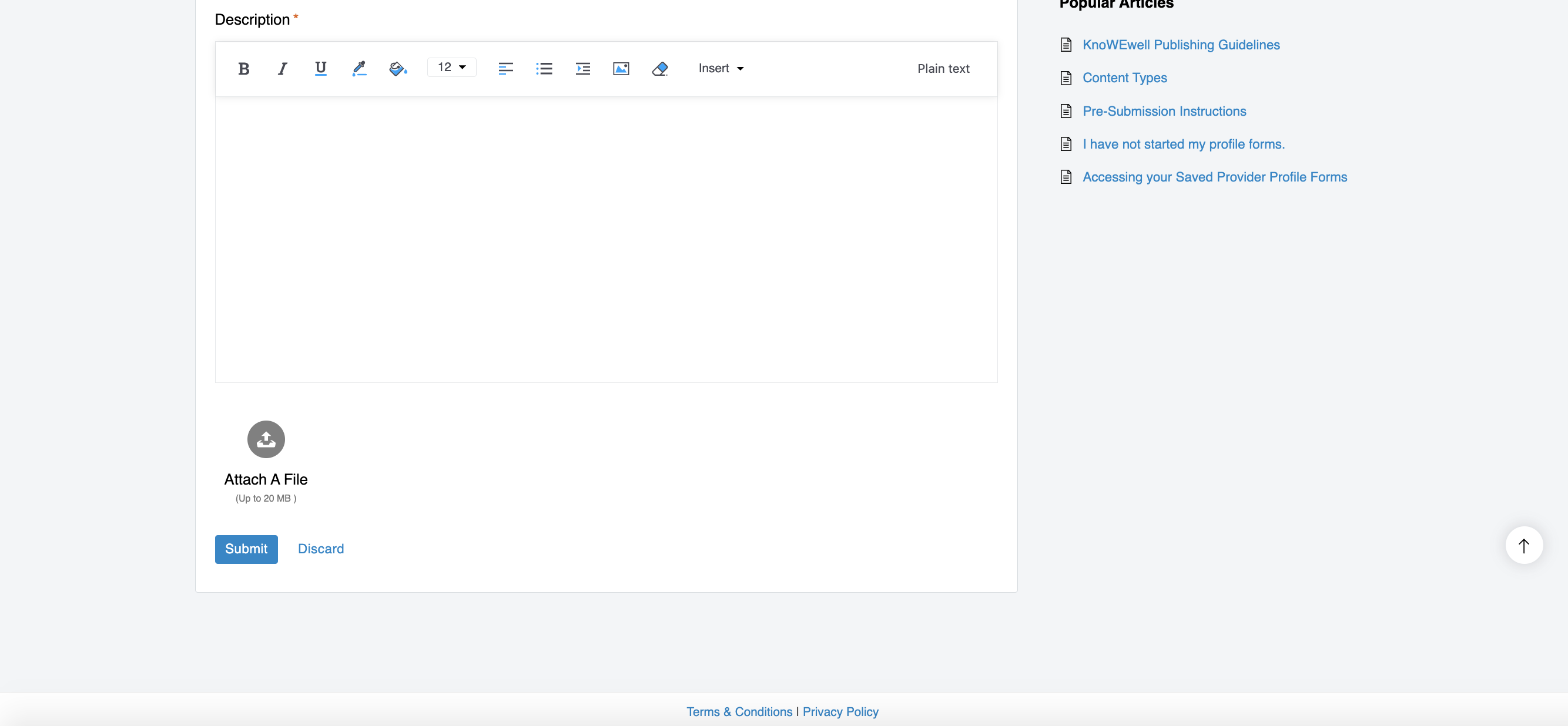Click document icon beside Saved Provider Profile Forms
Viewport: 1568px width, 726px height.
(x=1065, y=177)
